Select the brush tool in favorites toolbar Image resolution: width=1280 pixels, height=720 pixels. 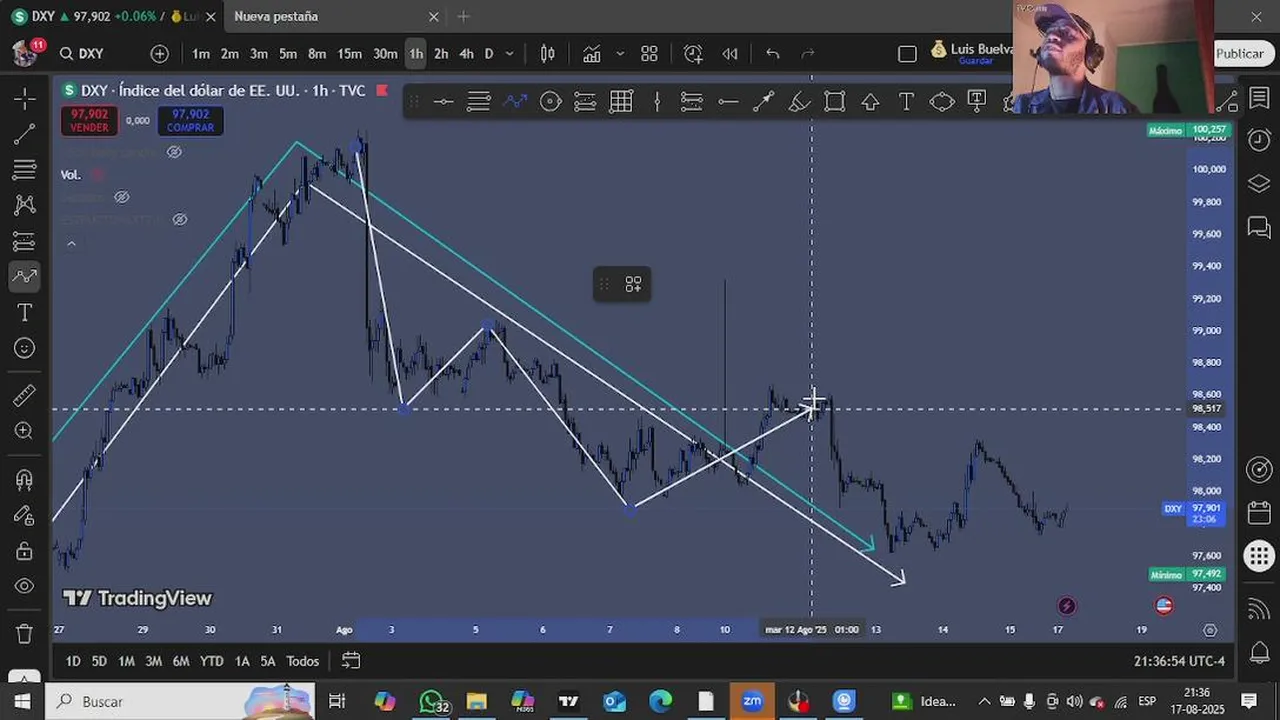pyautogui.click(x=799, y=101)
